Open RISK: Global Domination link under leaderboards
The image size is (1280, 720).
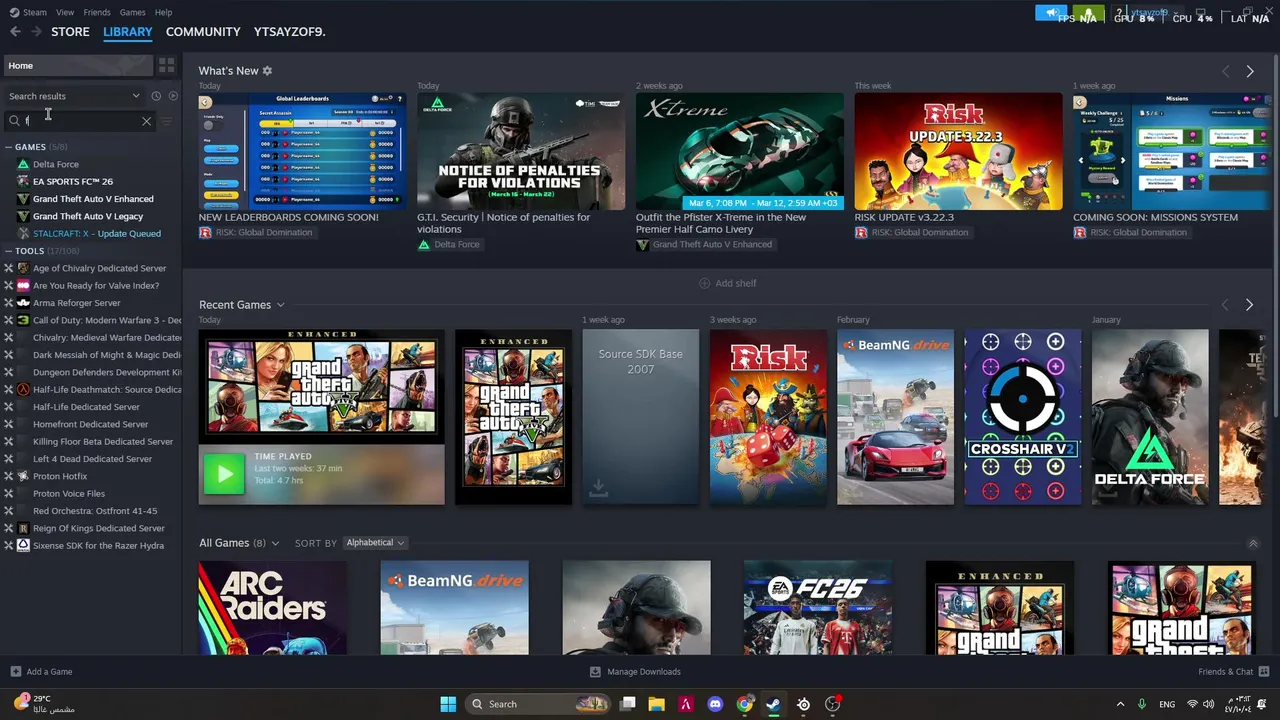[x=256, y=232]
